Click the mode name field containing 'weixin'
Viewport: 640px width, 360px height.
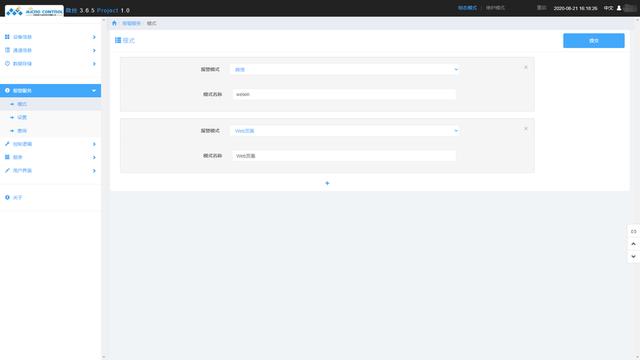coord(344,94)
